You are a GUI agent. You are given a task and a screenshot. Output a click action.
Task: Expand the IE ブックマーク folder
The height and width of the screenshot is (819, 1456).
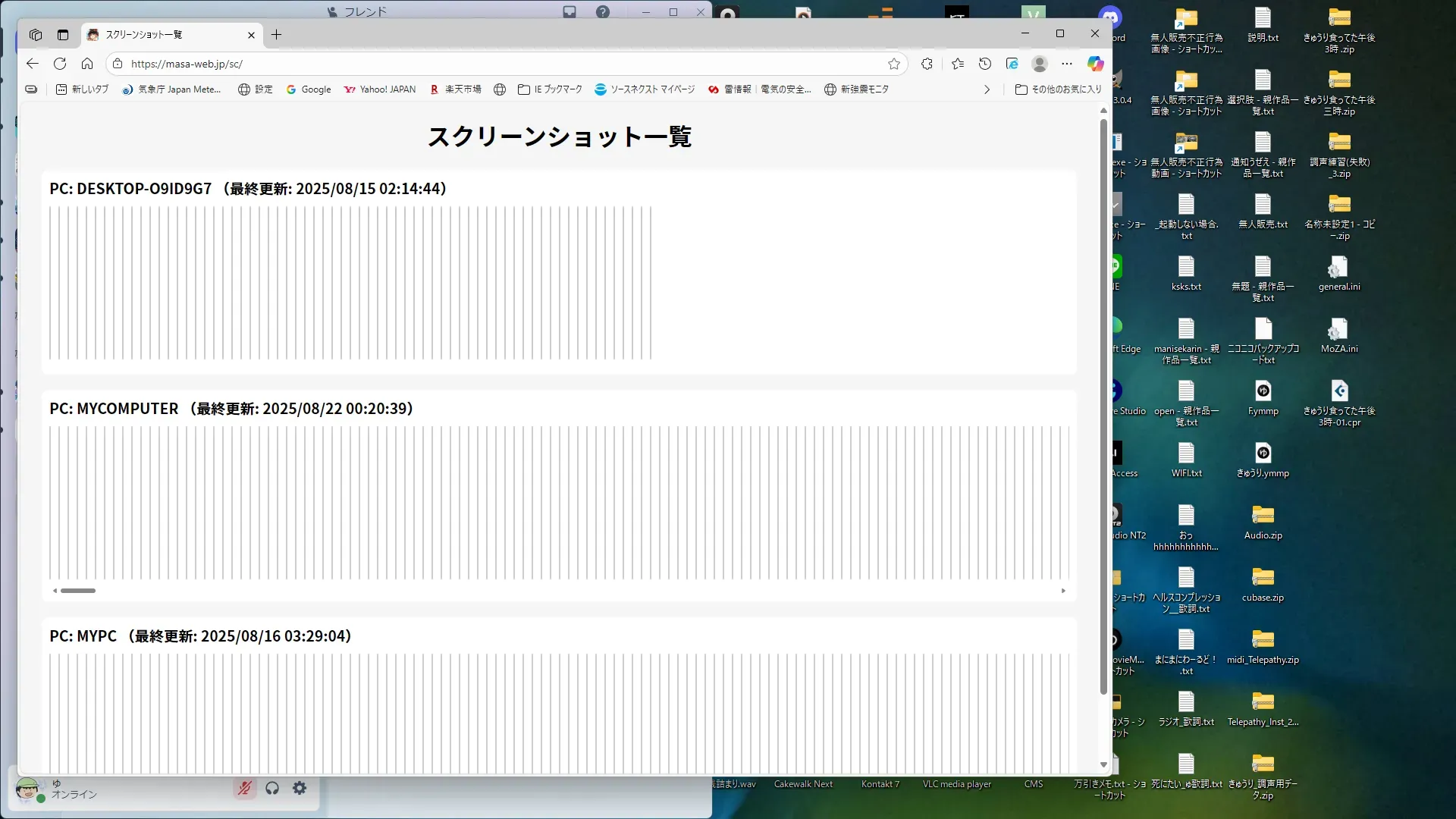coord(550,89)
